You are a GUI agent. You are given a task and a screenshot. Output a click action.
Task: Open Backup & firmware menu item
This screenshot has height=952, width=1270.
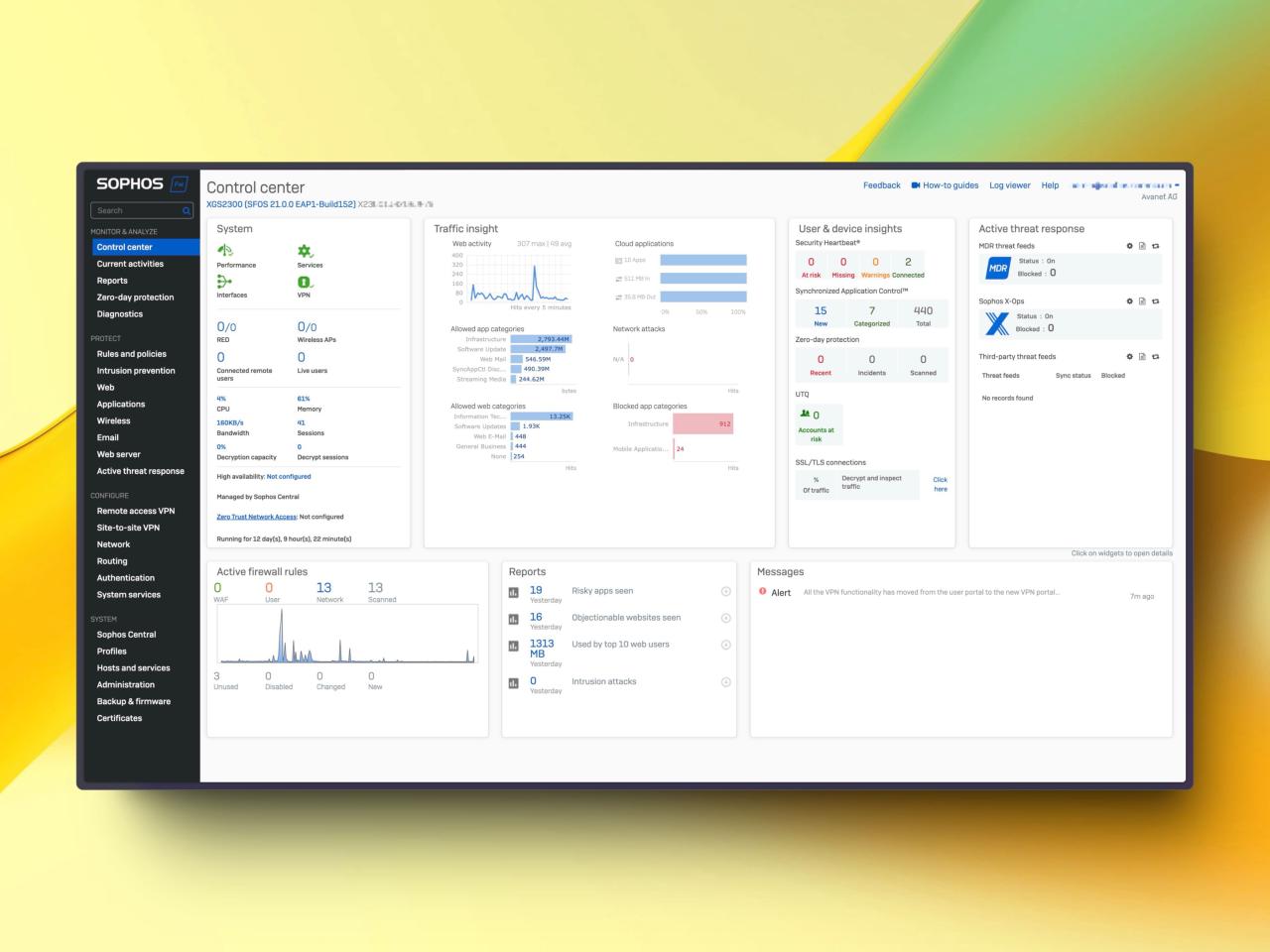[134, 701]
